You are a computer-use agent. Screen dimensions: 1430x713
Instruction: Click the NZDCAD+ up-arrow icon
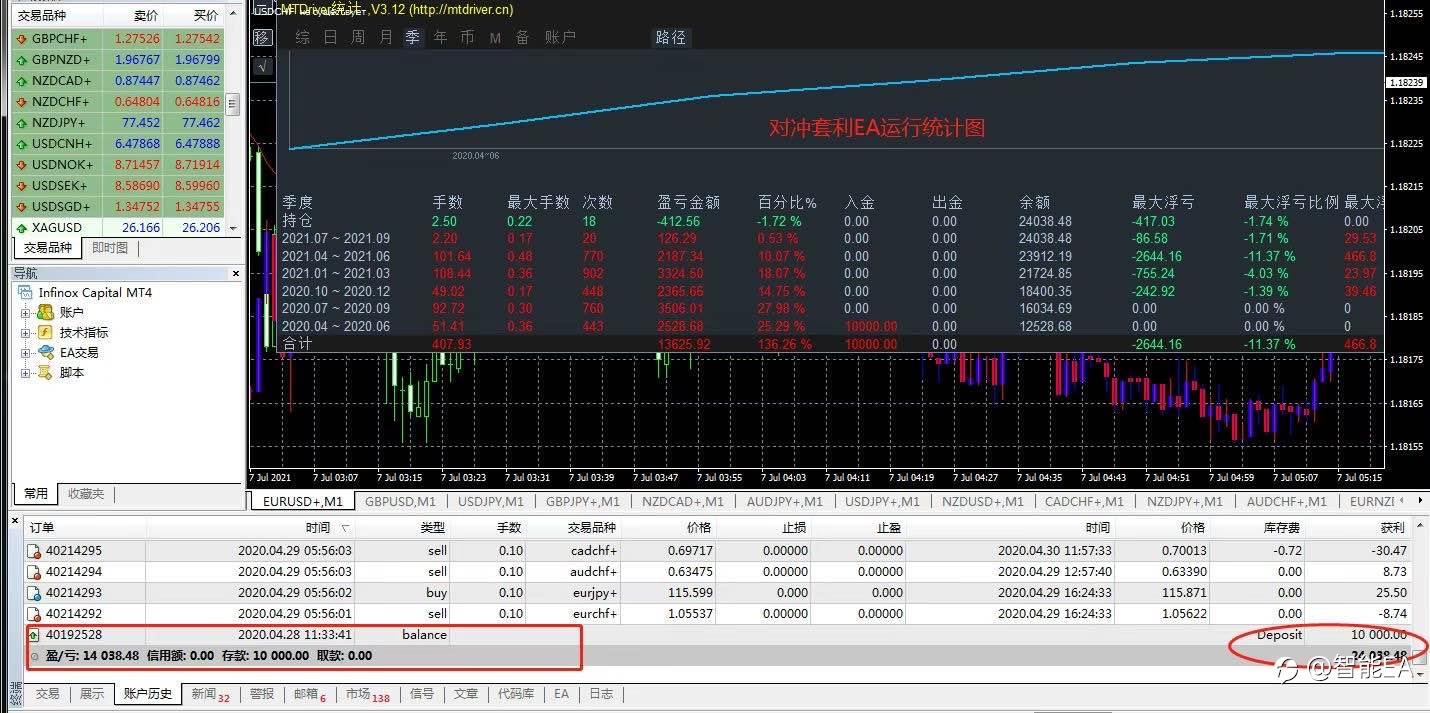[21, 81]
